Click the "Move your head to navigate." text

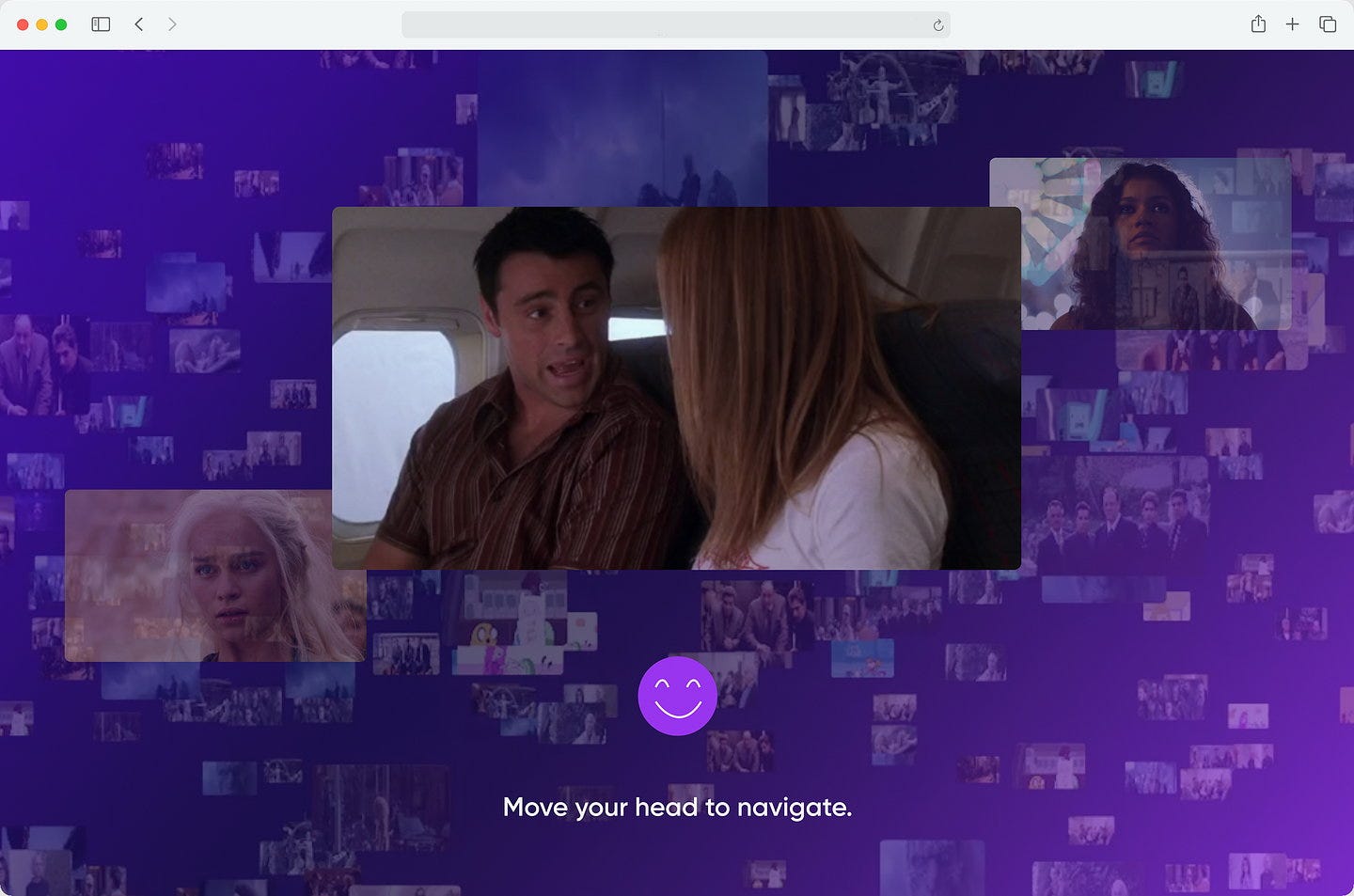point(677,808)
